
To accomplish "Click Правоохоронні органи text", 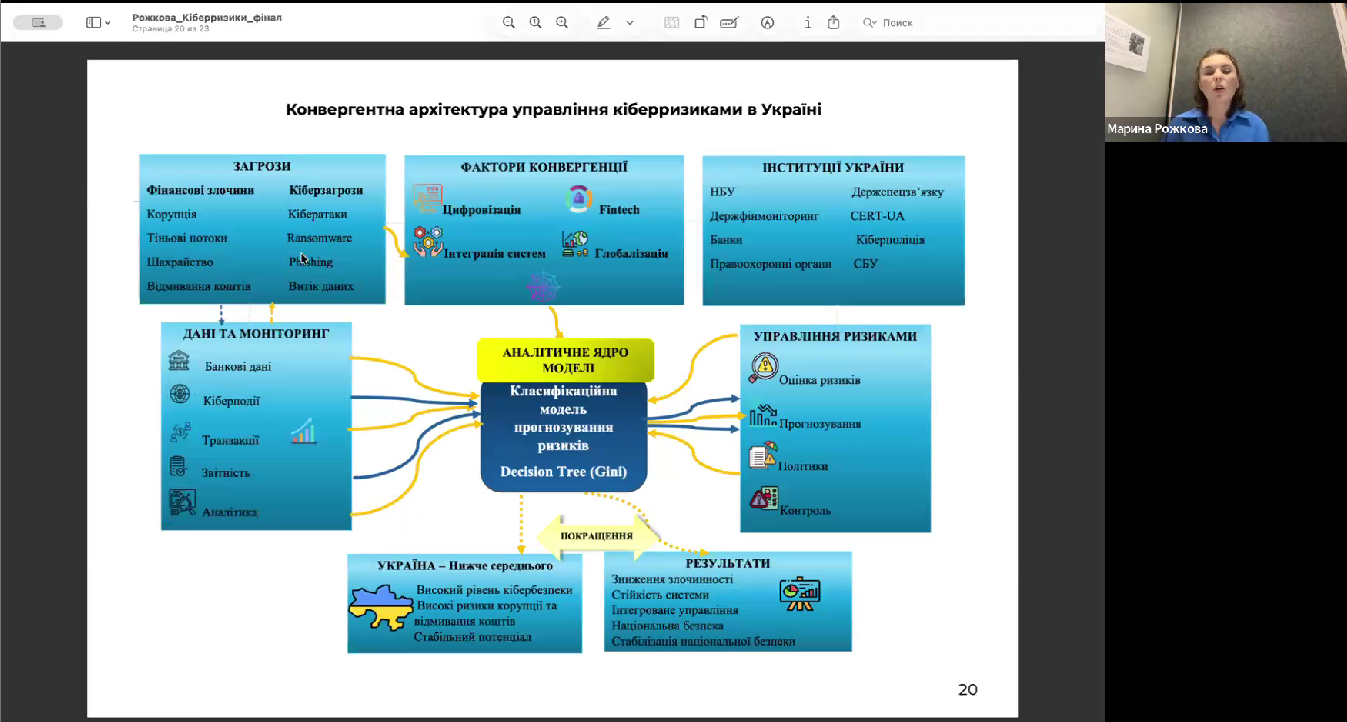I will tap(770, 264).
